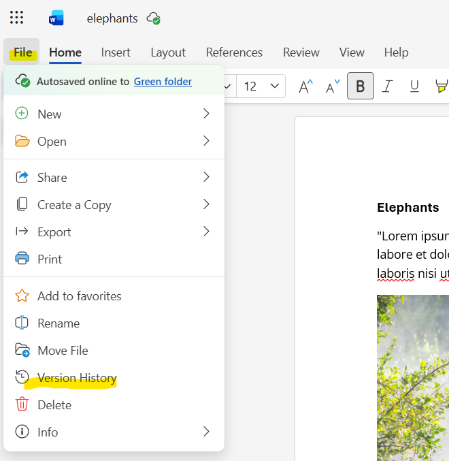Viewport: 449px width, 461px height.
Task: Click the Rename icon
Action: point(22,323)
